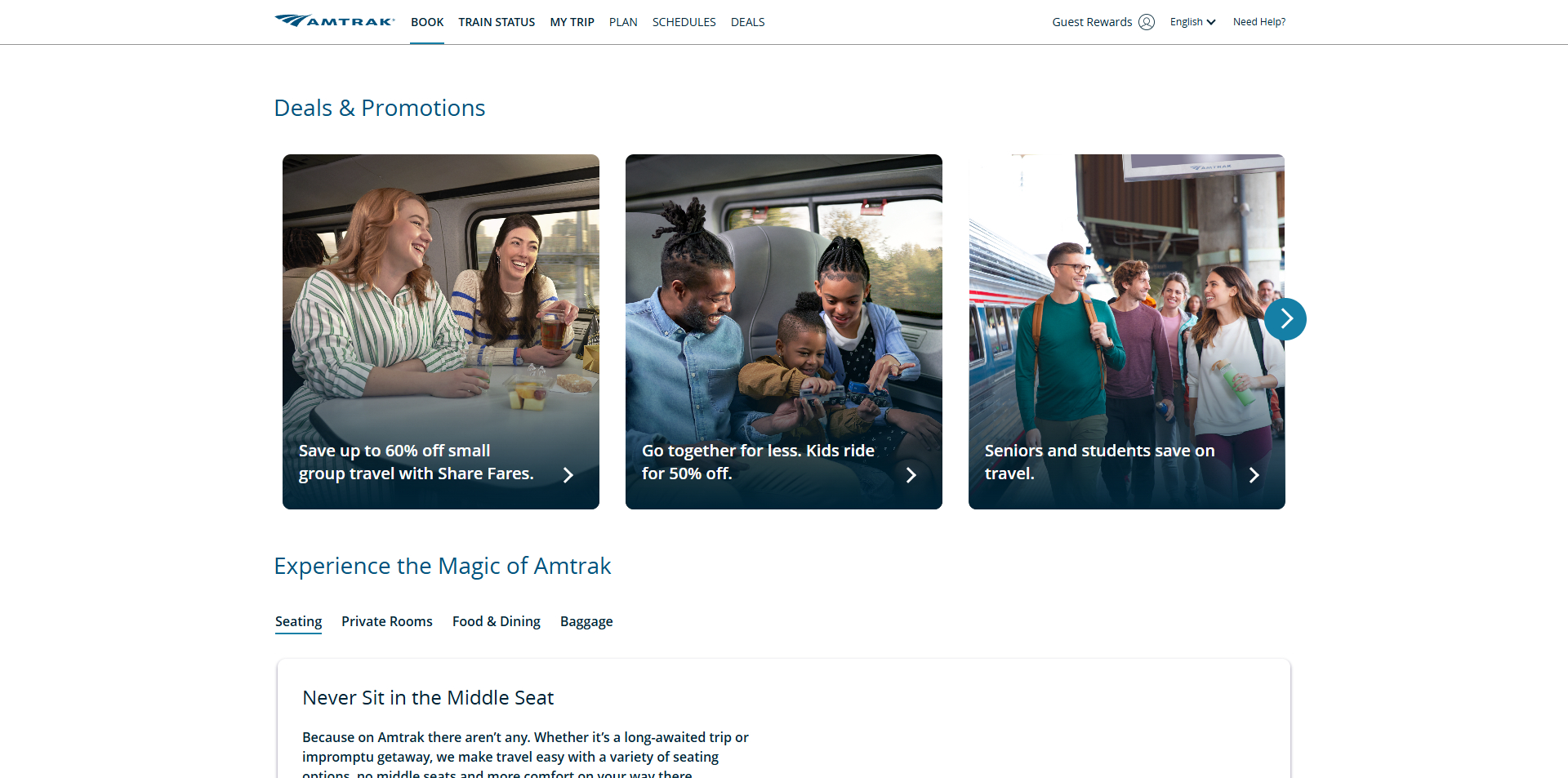Image resolution: width=1568 pixels, height=778 pixels.
Task: Open the PLAN navigation menu
Action: click(x=623, y=22)
